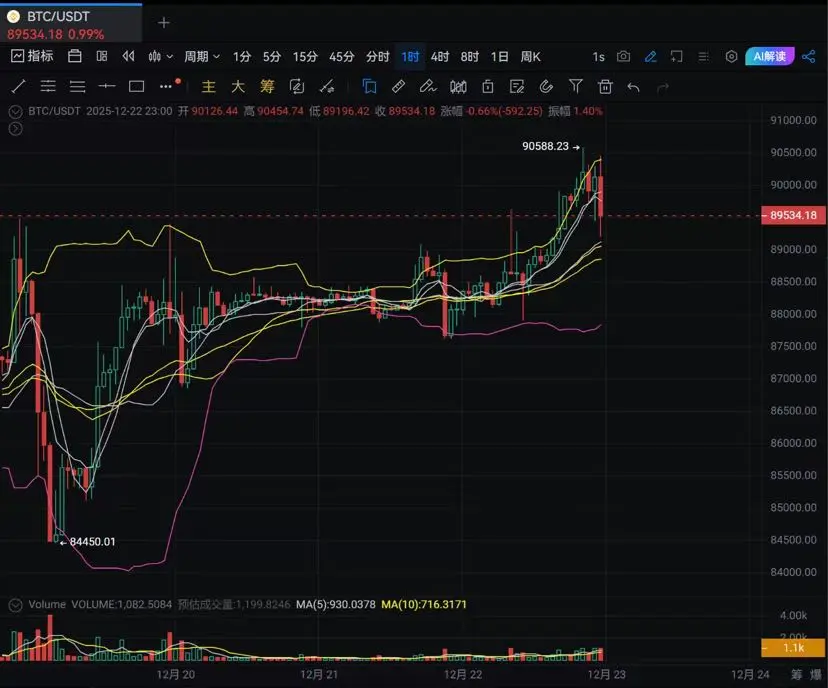Expand the second indicator row arrow
Viewport: 828px width, 688px height.
click(15, 128)
